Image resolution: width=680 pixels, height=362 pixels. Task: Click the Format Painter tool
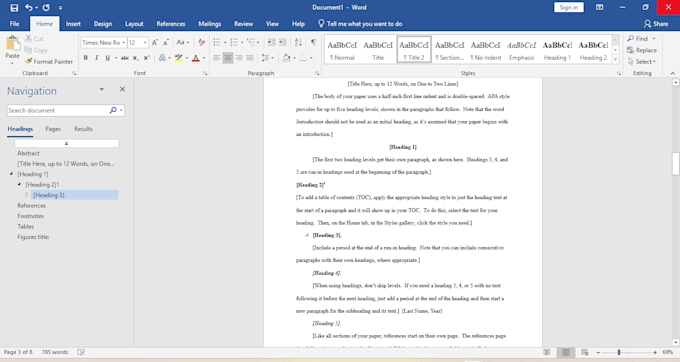pos(49,62)
